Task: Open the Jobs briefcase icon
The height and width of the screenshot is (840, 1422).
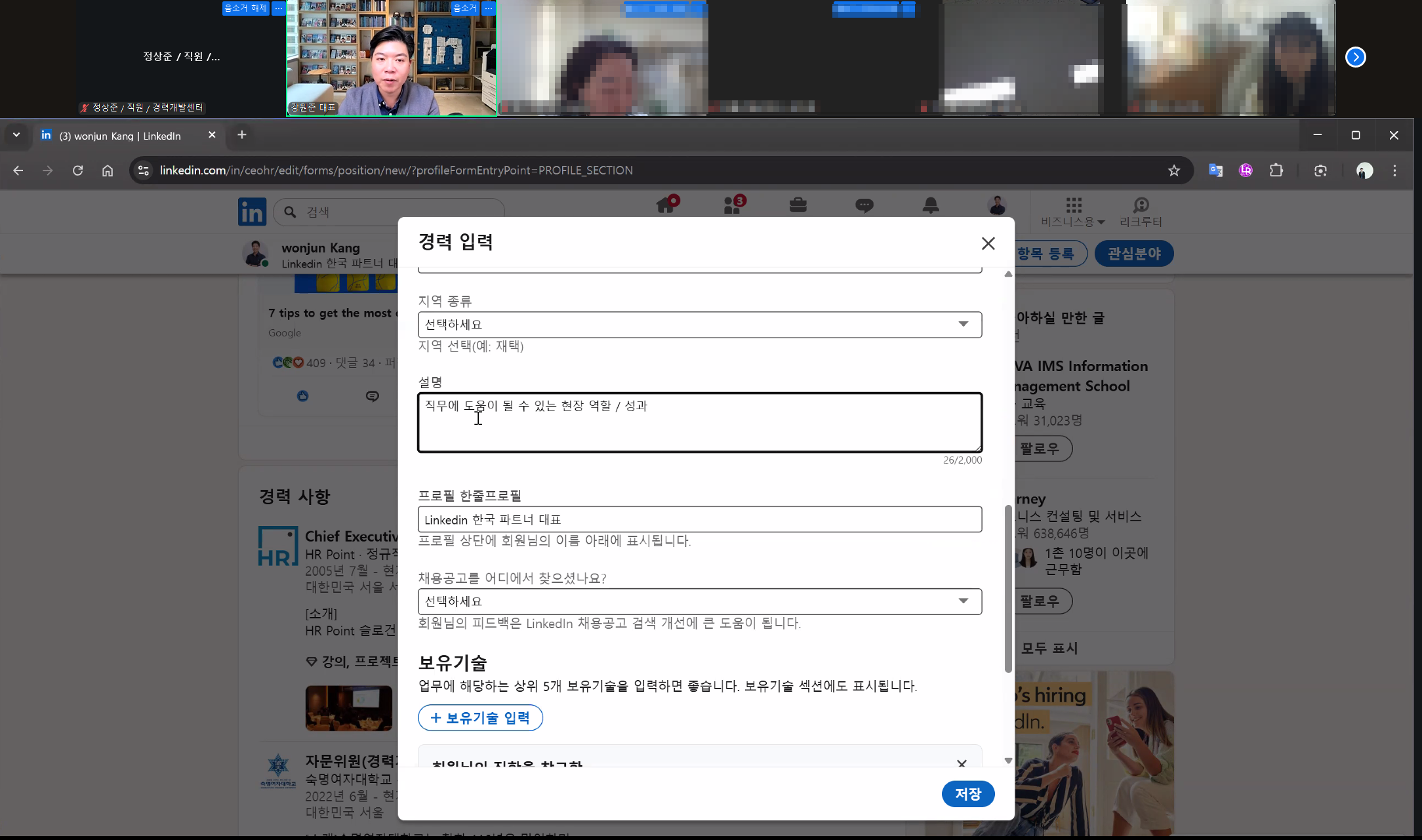Action: click(x=798, y=206)
